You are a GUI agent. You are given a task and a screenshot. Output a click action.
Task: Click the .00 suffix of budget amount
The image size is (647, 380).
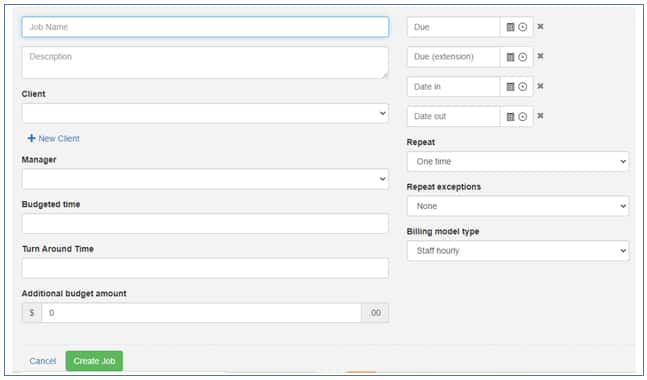click(375, 313)
